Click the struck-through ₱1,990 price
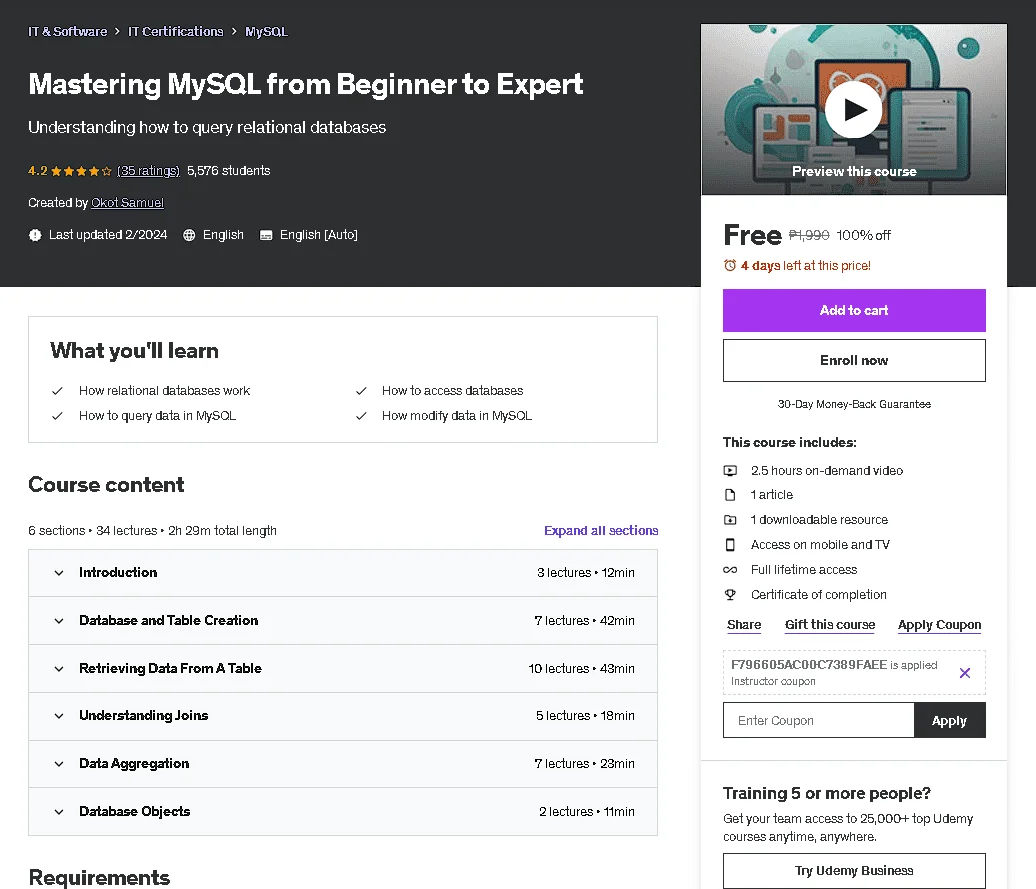The width and height of the screenshot is (1036, 889). point(809,236)
